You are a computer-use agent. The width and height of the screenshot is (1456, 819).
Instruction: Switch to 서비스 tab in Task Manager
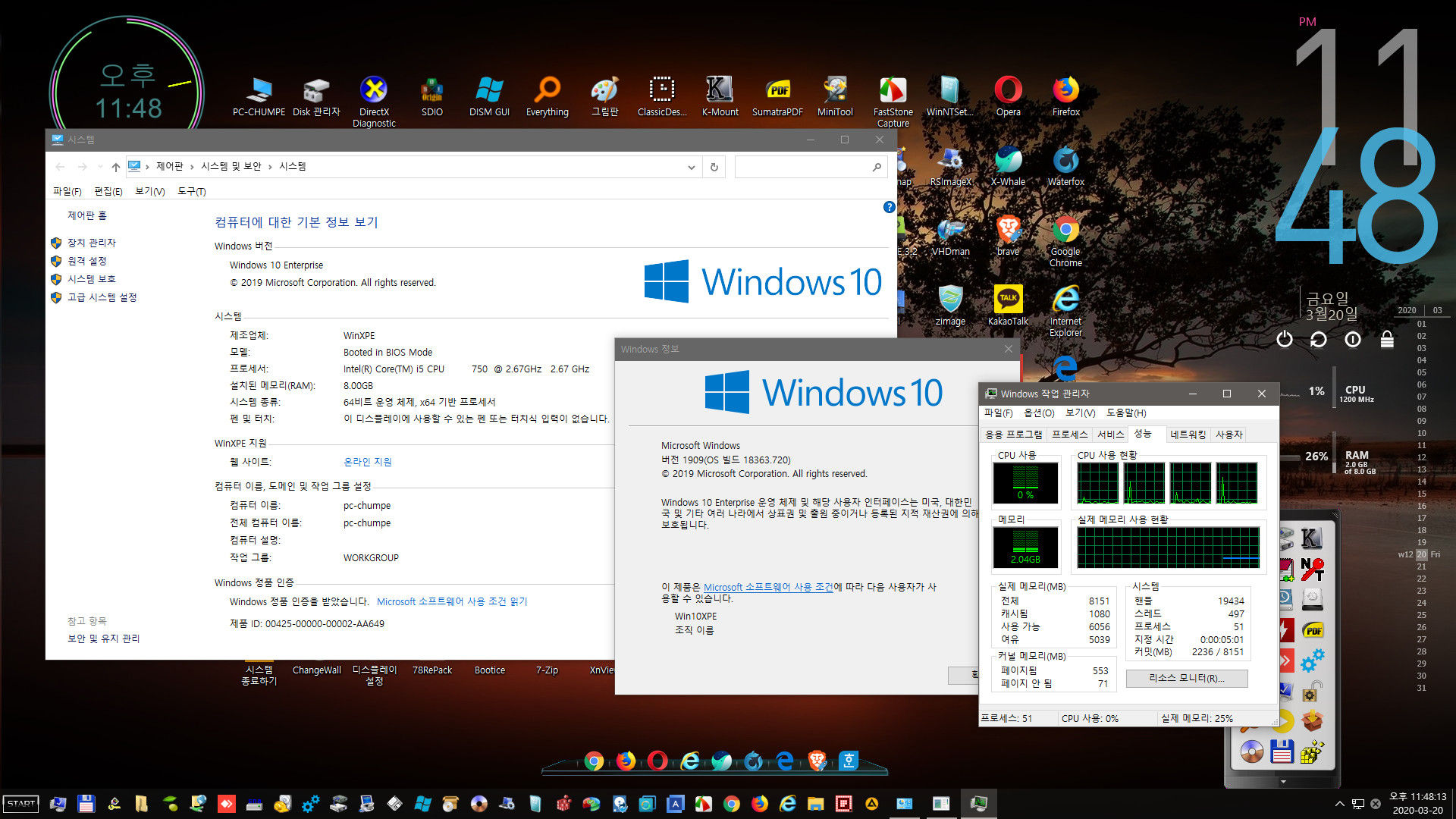pyautogui.click(x=1110, y=435)
